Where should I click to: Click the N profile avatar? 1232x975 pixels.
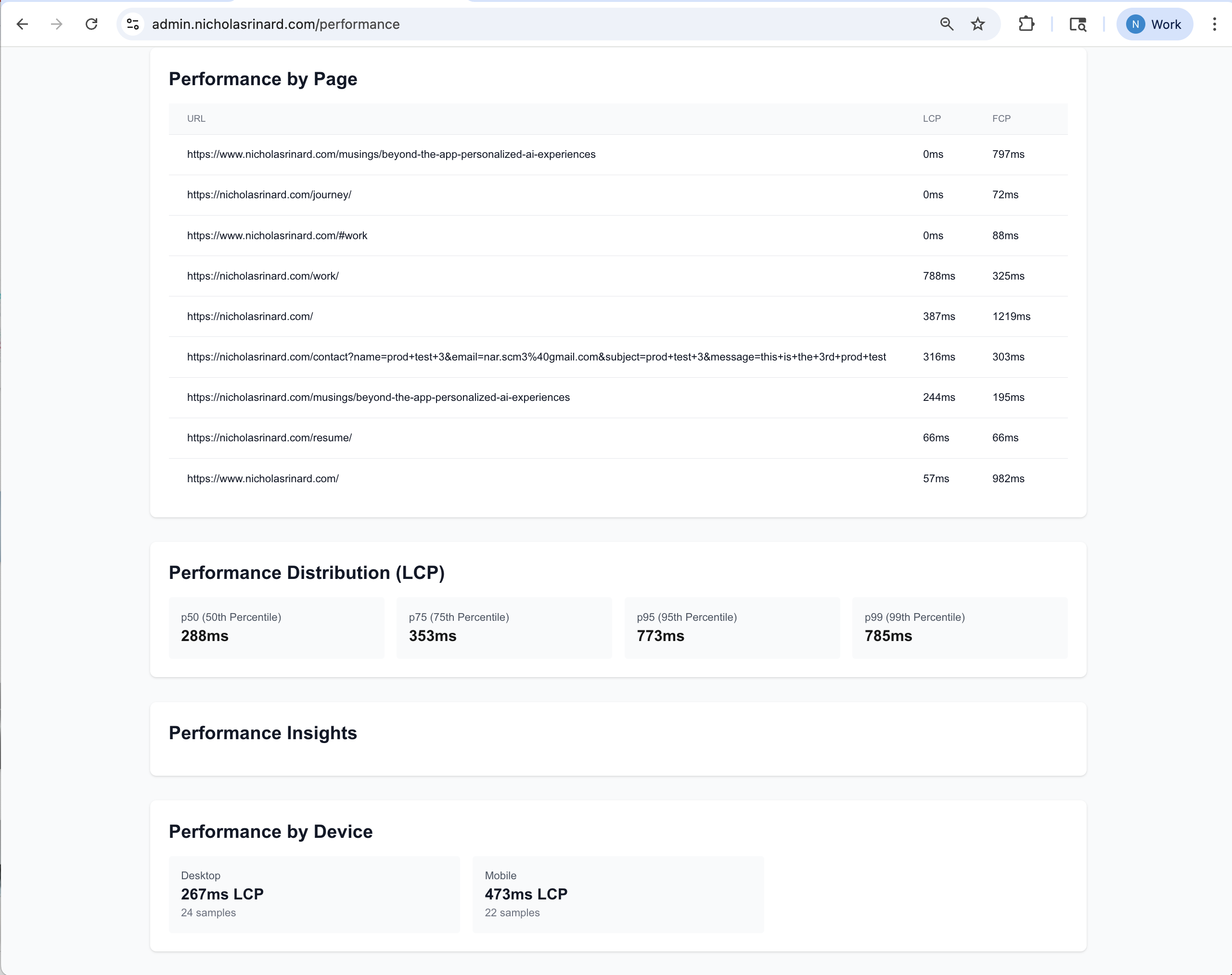click(1136, 24)
